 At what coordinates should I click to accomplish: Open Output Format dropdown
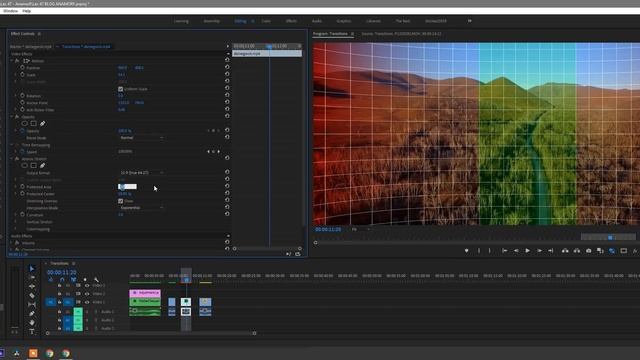(141, 173)
